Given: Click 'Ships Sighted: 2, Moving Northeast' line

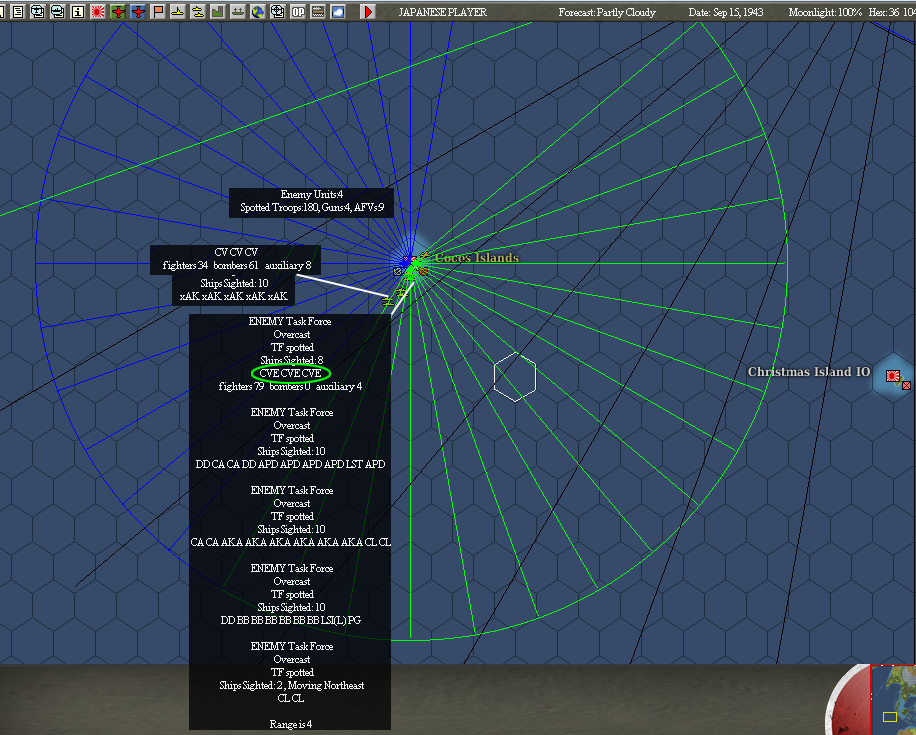Looking at the screenshot, I should [x=292, y=685].
